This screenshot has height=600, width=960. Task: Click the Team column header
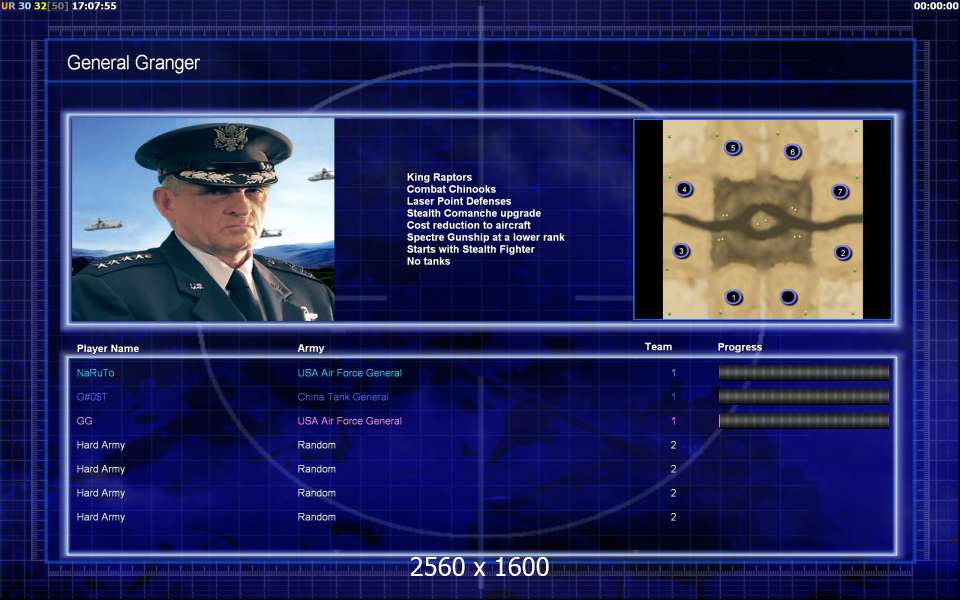pos(658,347)
